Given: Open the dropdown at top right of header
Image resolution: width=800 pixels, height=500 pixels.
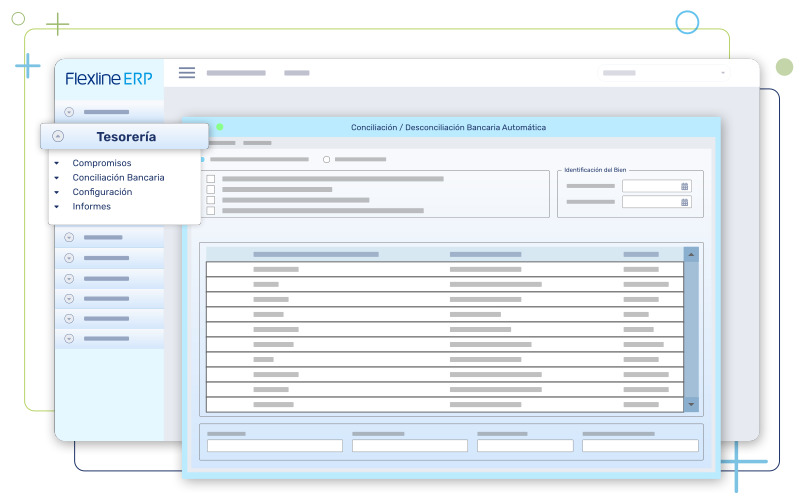Looking at the screenshot, I should click(722, 73).
